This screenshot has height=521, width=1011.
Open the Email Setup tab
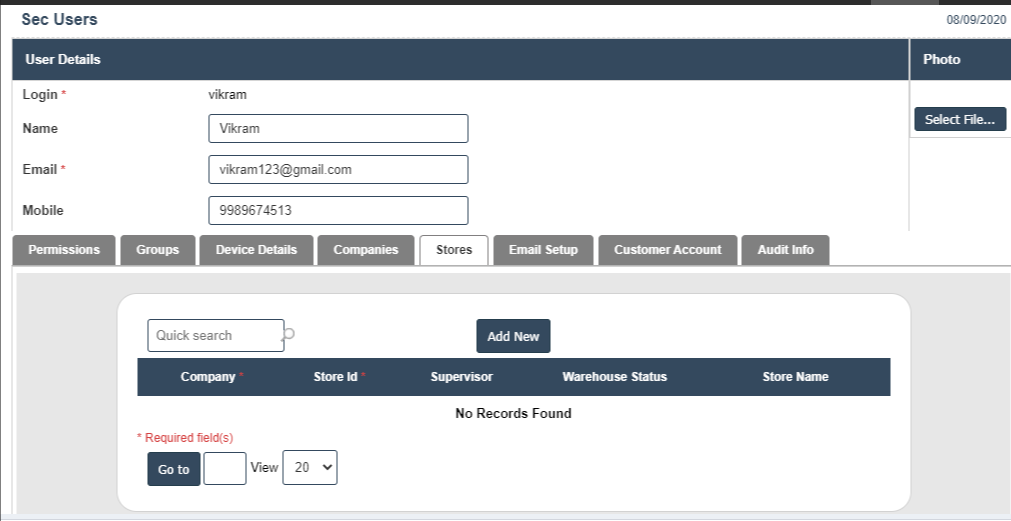click(x=543, y=250)
